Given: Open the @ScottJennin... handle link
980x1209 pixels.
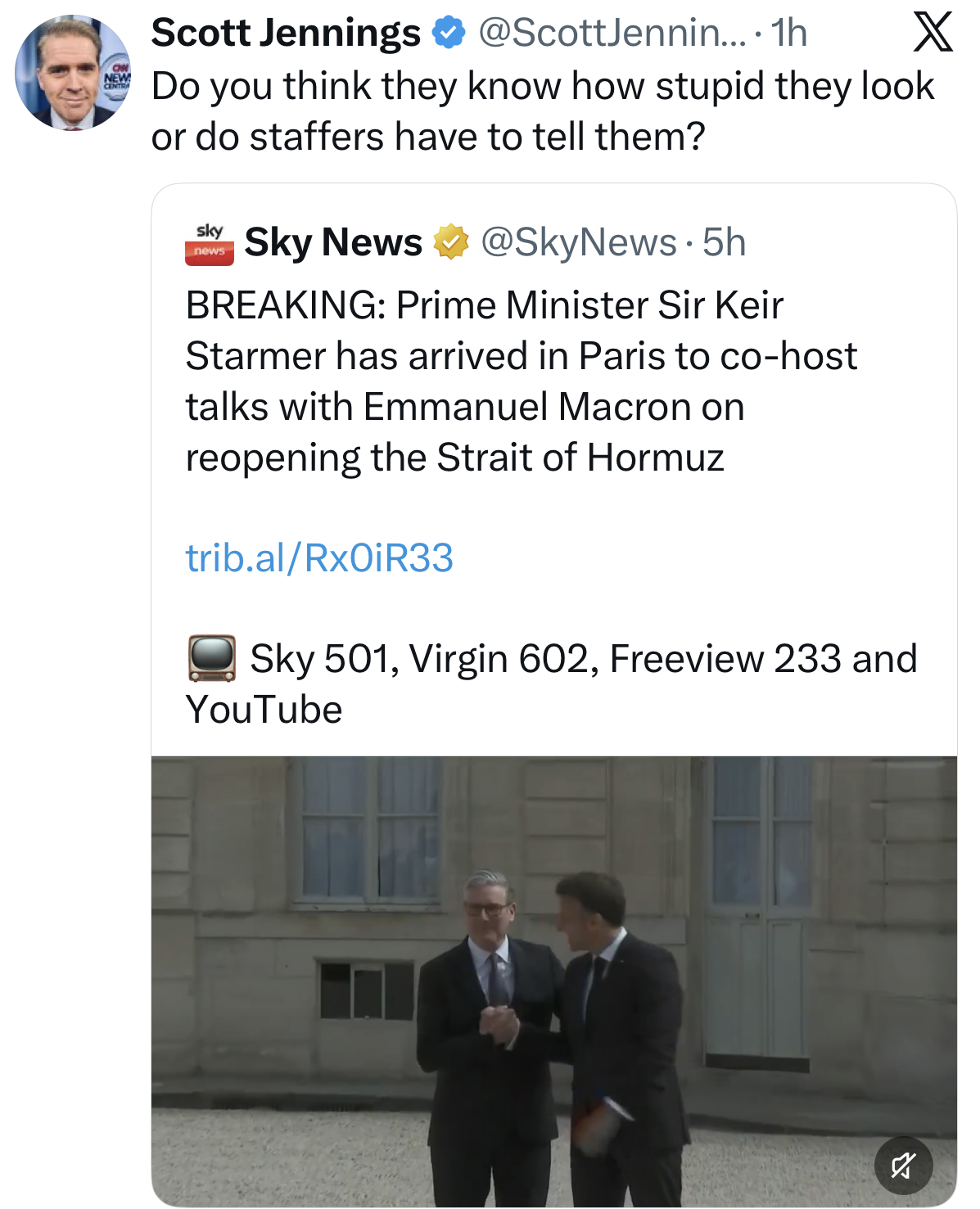Looking at the screenshot, I should (x=612, y=34).
